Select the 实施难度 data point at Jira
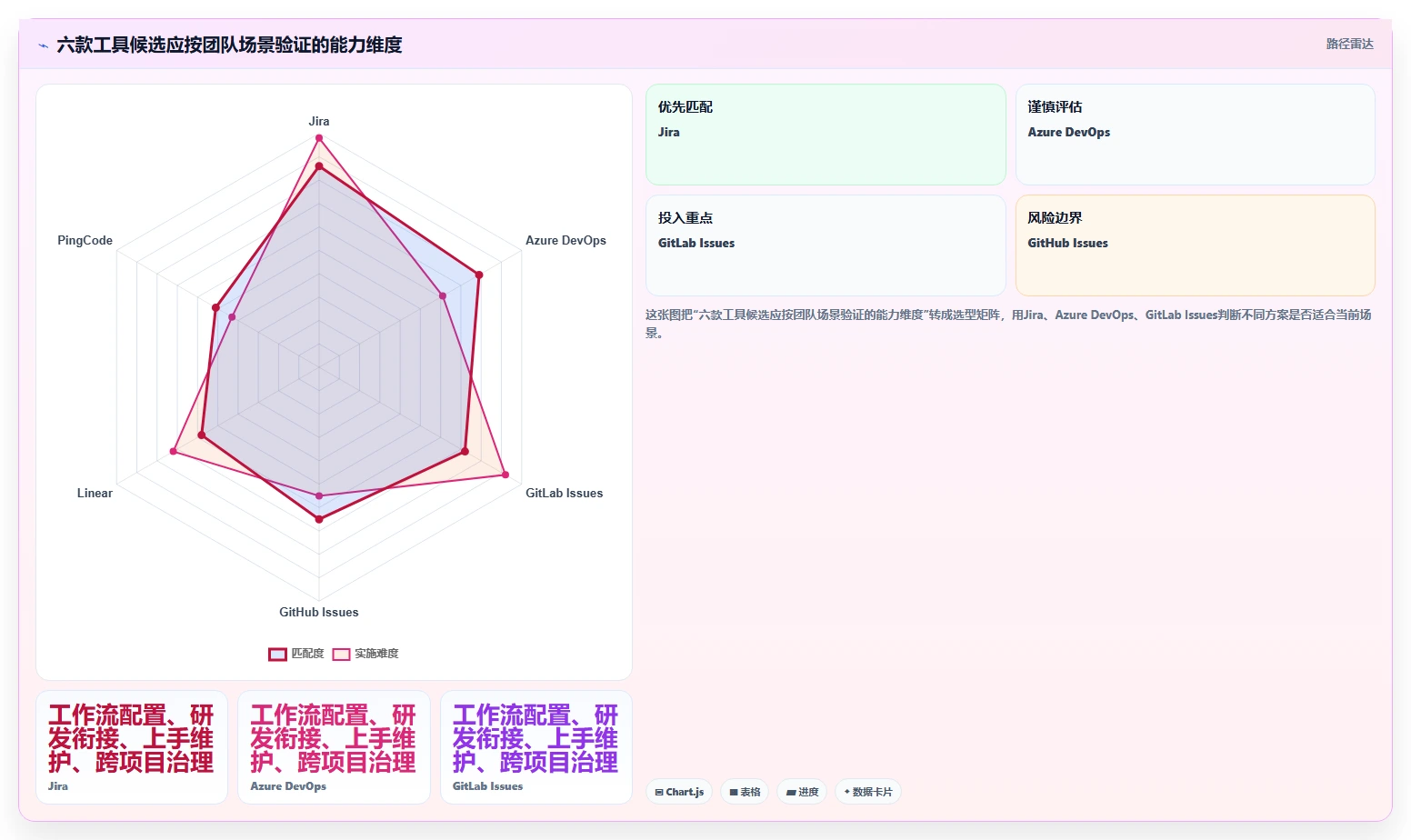 (319, 138)
